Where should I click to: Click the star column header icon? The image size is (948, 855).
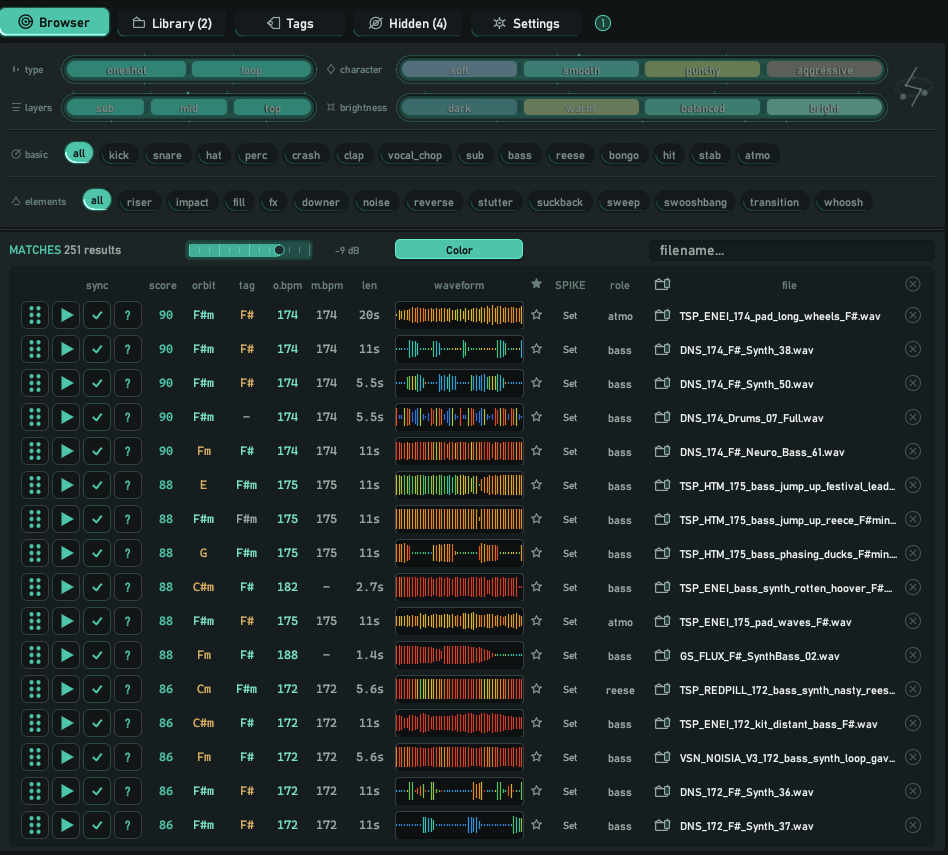[x=536, y=284]
